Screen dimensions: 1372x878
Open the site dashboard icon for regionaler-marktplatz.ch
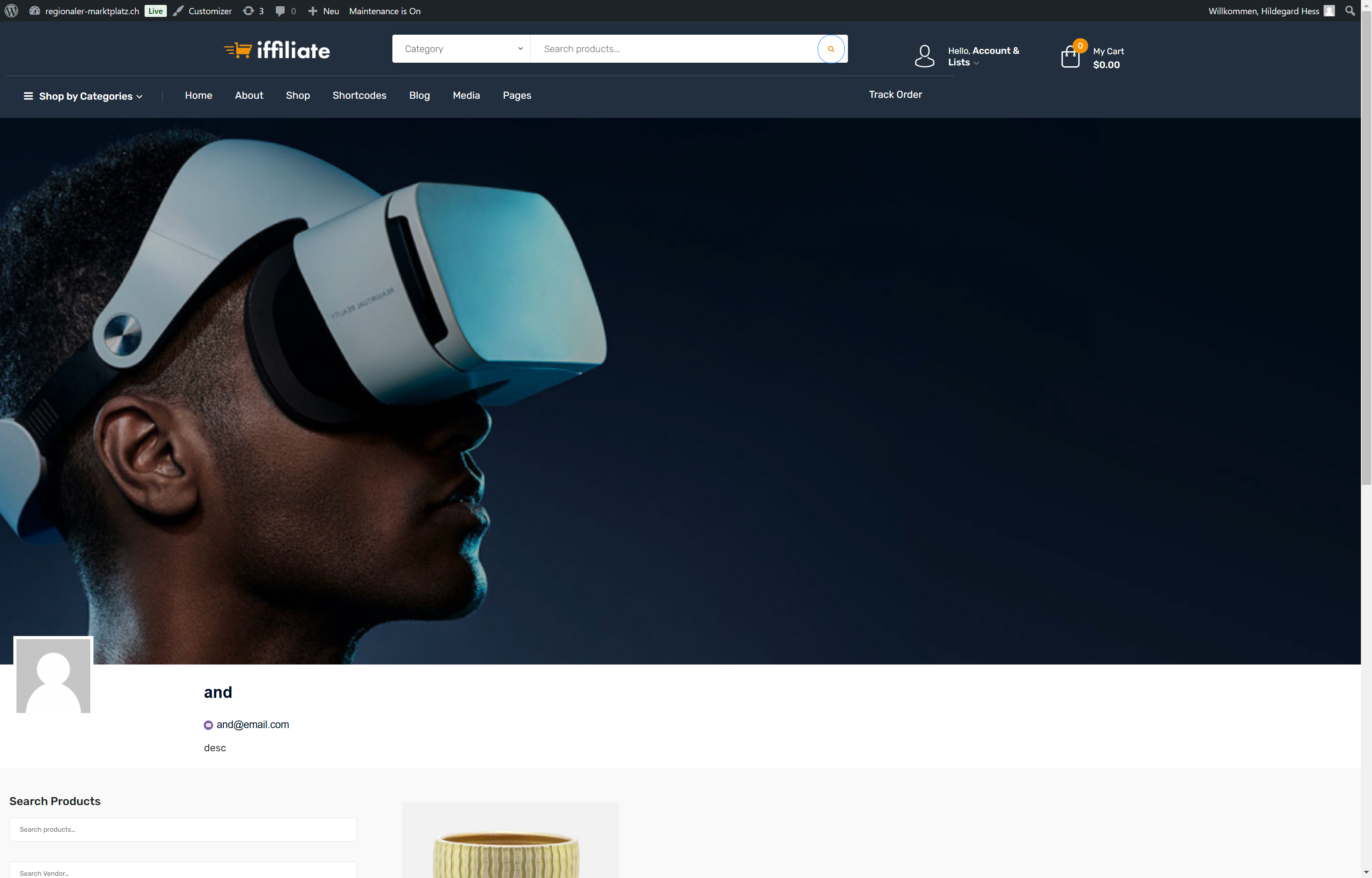tap(35, 11)
